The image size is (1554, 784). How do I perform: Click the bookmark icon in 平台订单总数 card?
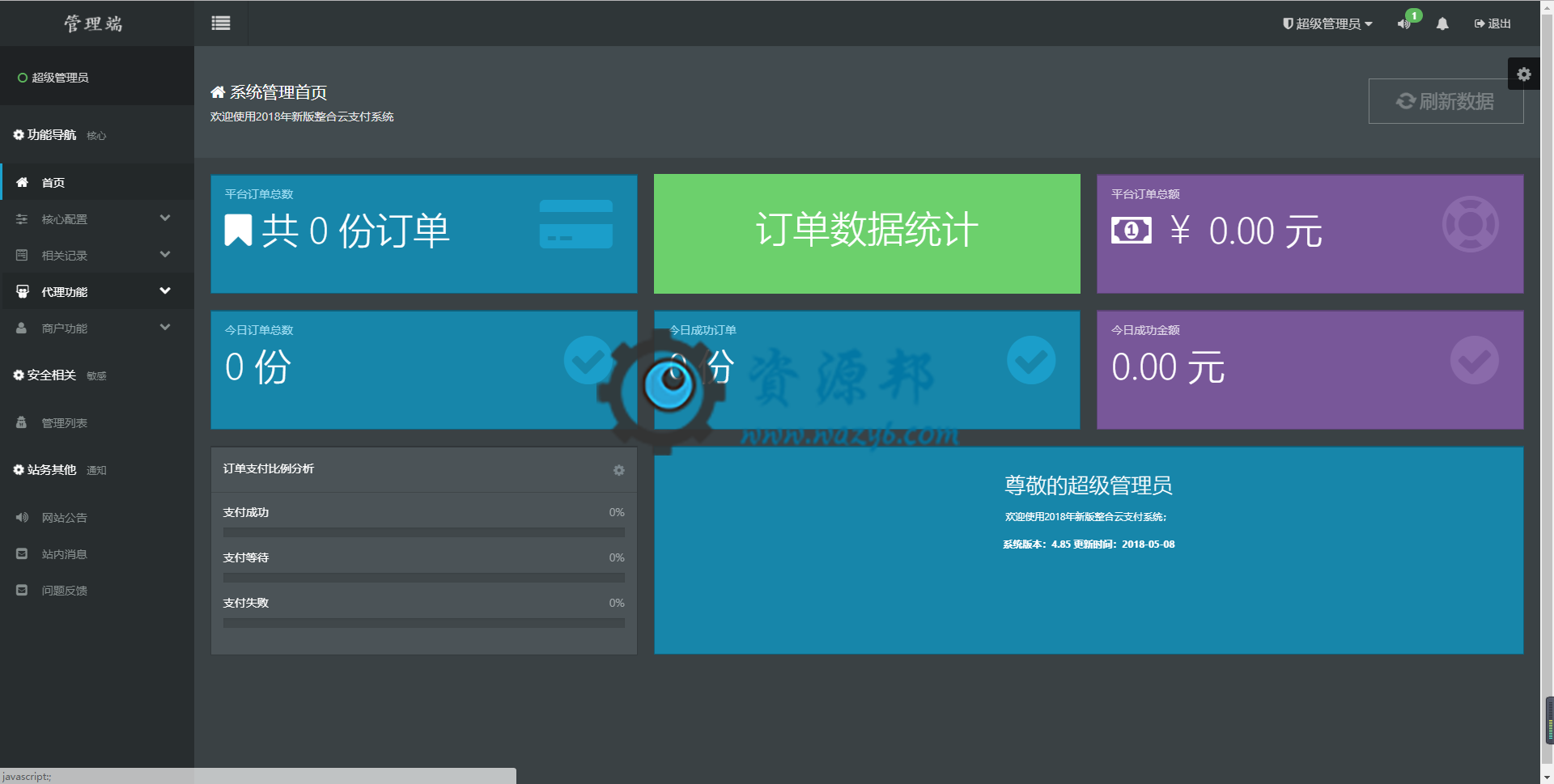click(x=238, y=231)
